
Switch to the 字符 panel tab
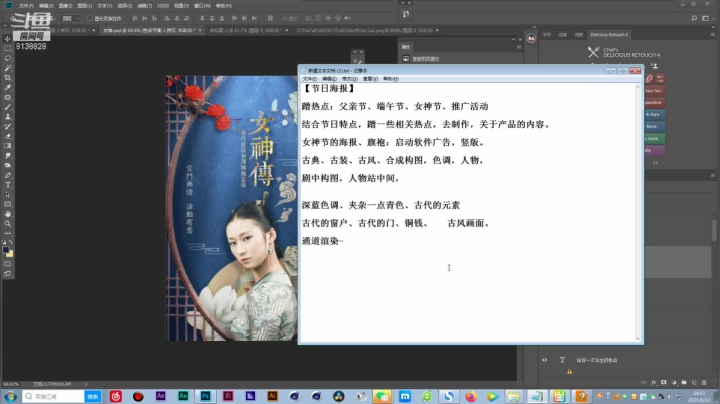547,34
